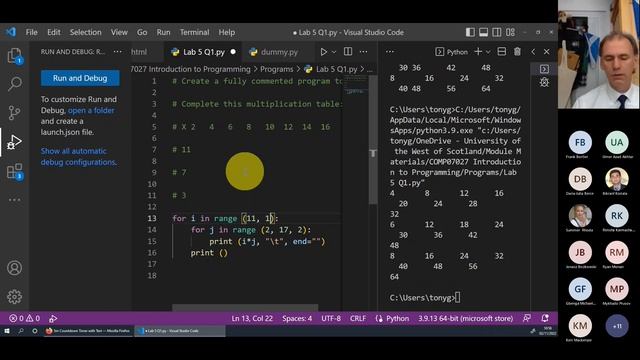Click the +11 participants avatar
640x360 pixels.
[x=617, y=326]
